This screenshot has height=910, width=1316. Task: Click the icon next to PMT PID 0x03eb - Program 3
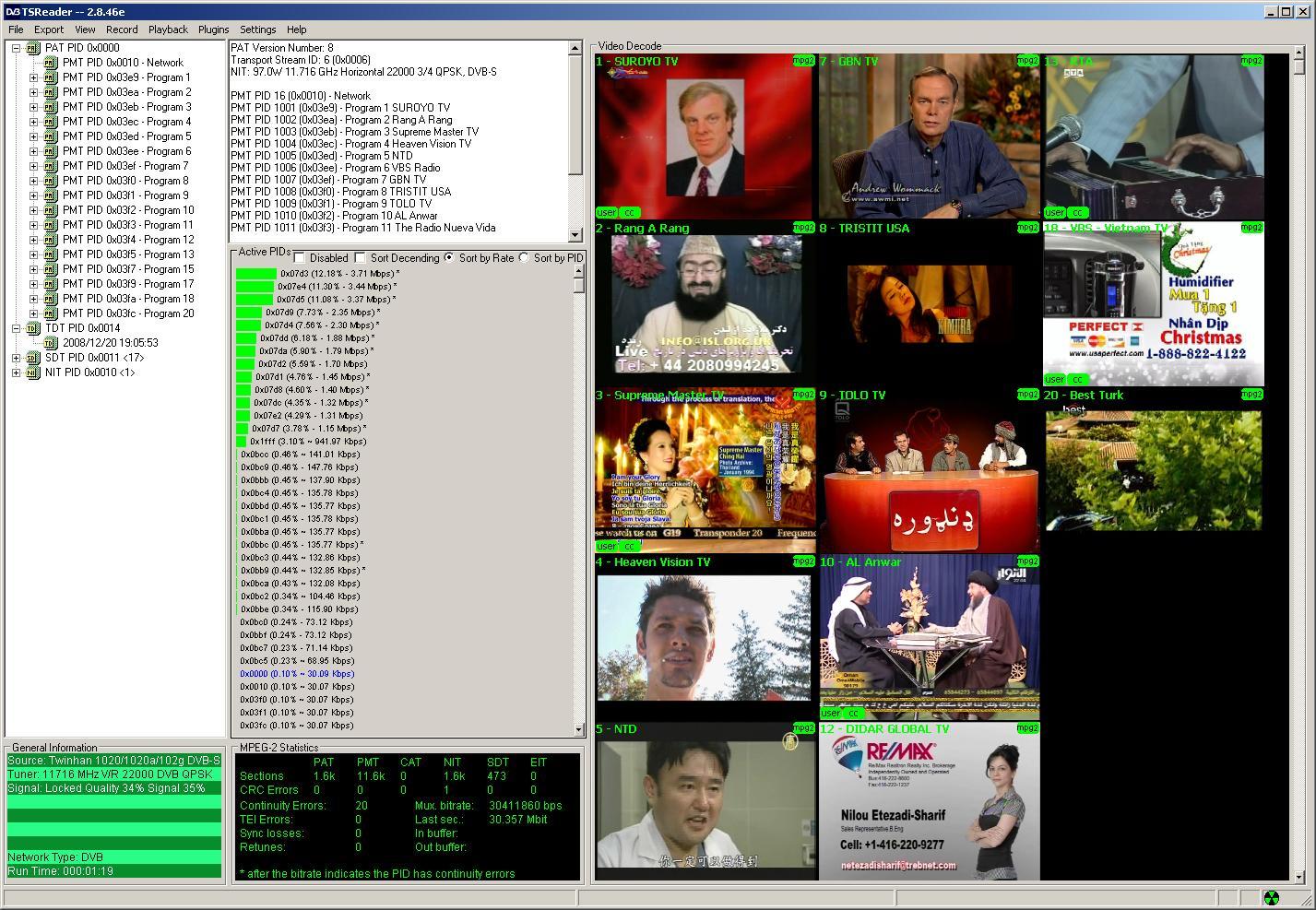pyautogui.click(x=51, y=107)
